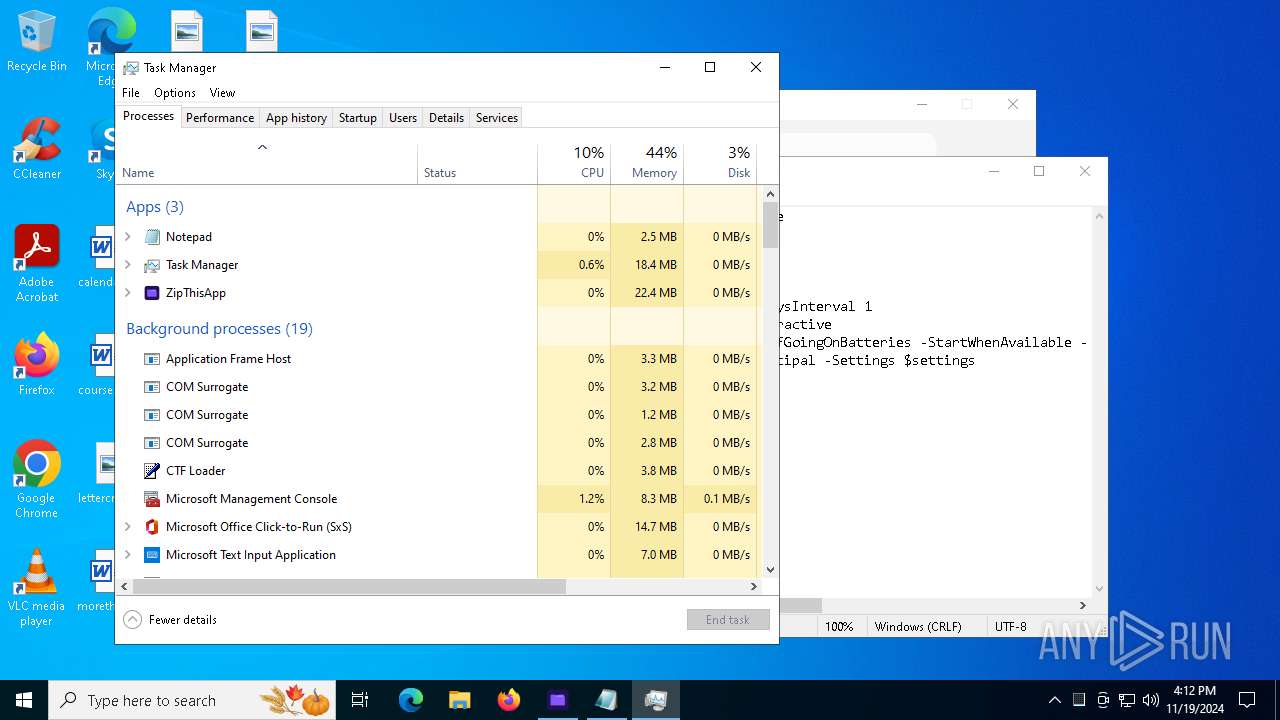
Task: Click Notepad's horizontal scrollbar right arrow
Action: coord(1083,605)
